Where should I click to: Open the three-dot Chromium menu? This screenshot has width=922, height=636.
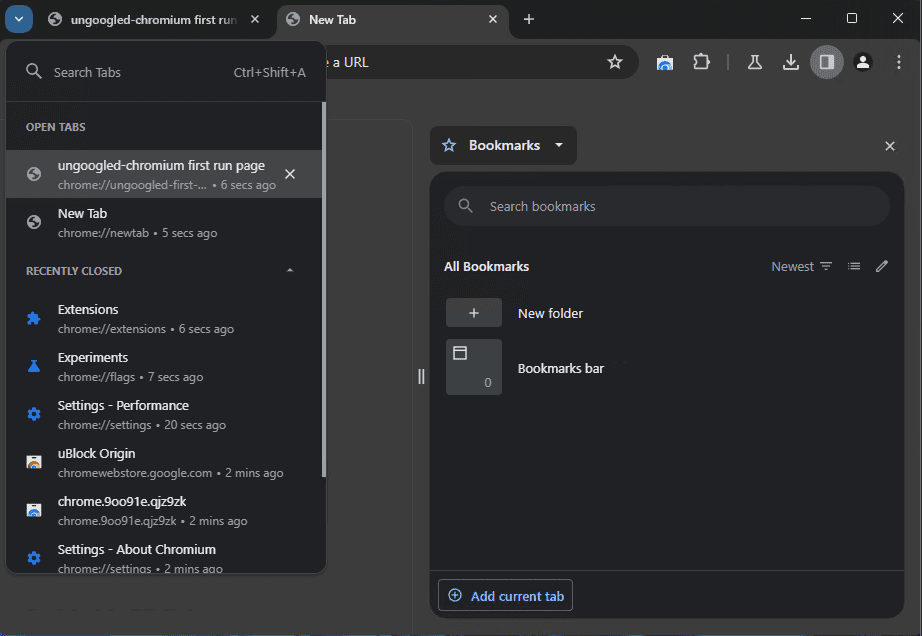[898, 62]
